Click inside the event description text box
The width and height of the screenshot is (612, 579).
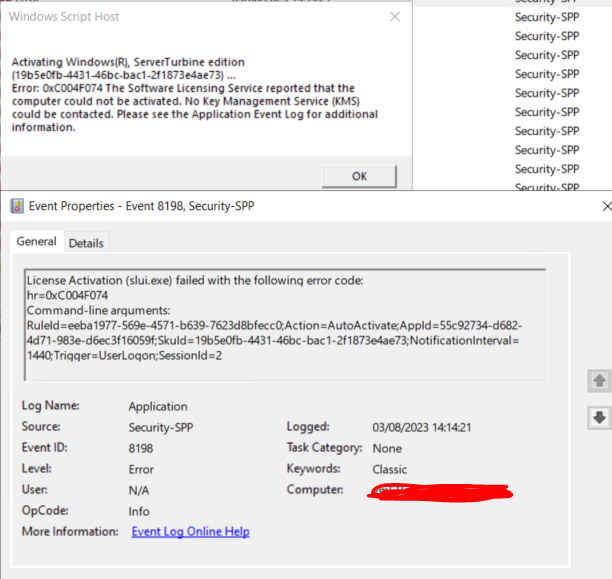click(285, 325)
